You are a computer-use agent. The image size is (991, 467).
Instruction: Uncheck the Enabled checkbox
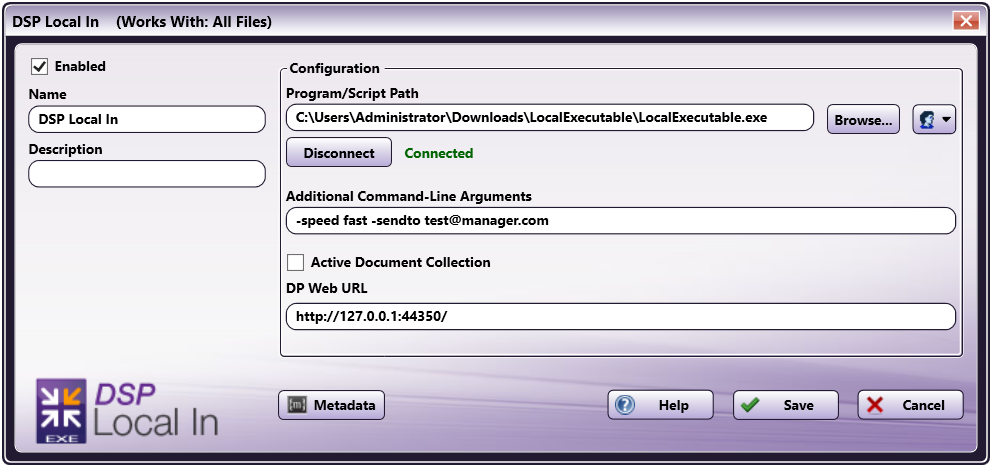[x=39, y=66]
